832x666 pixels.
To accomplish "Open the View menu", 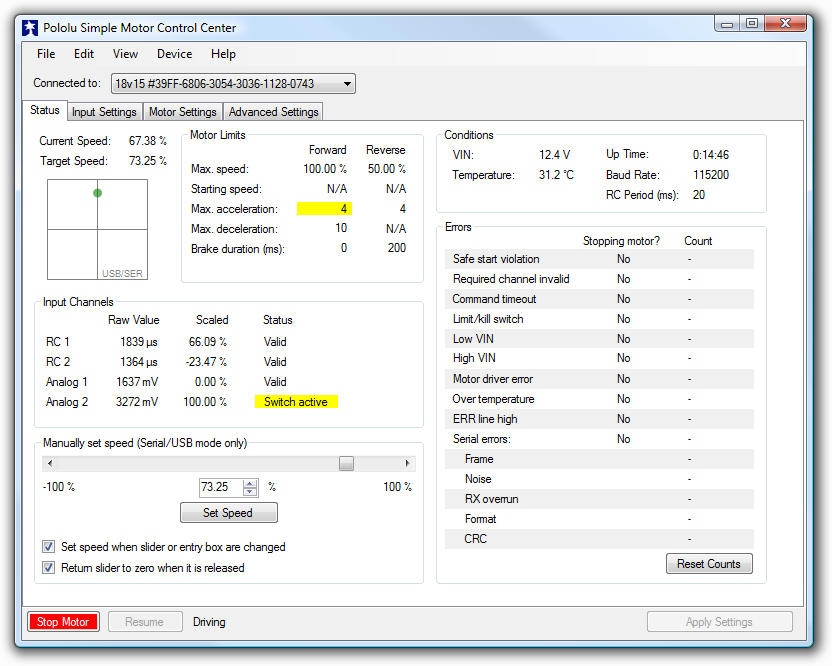I will [x=125, y=54].
